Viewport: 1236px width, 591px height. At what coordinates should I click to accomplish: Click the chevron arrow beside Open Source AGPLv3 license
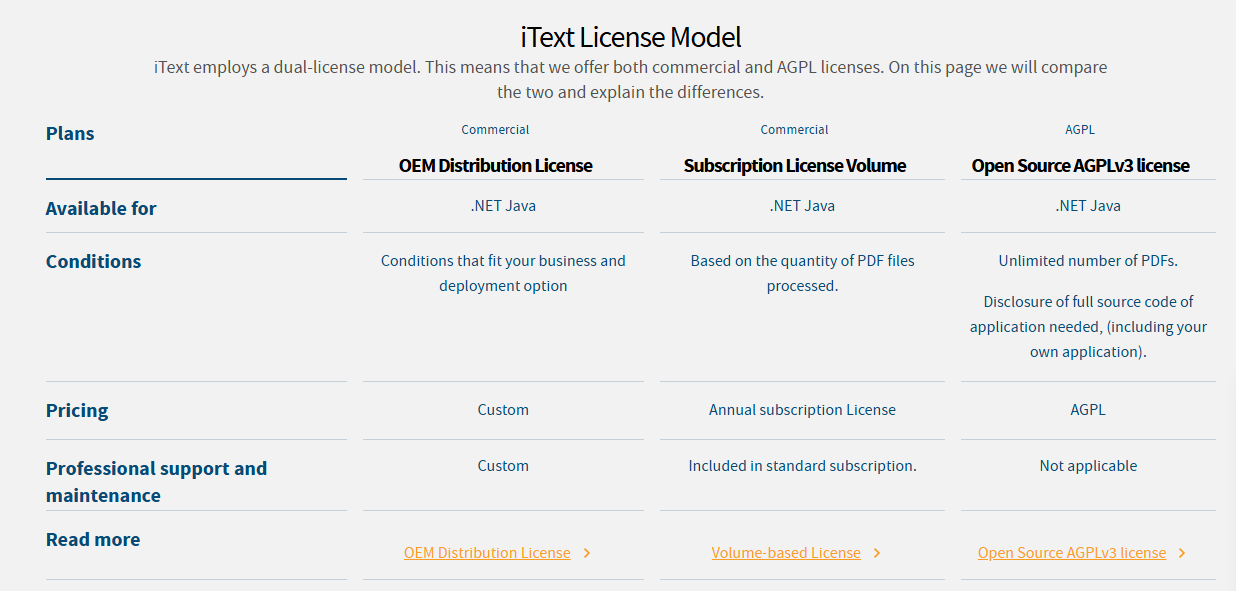coord(1182,553)
